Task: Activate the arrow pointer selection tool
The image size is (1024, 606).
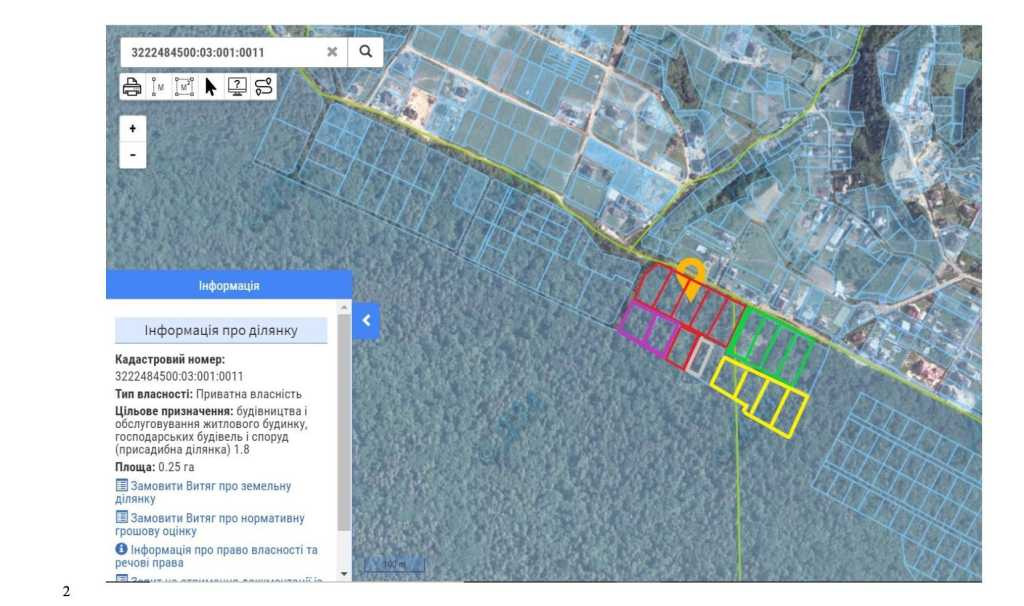Action: tap(211, 87)
